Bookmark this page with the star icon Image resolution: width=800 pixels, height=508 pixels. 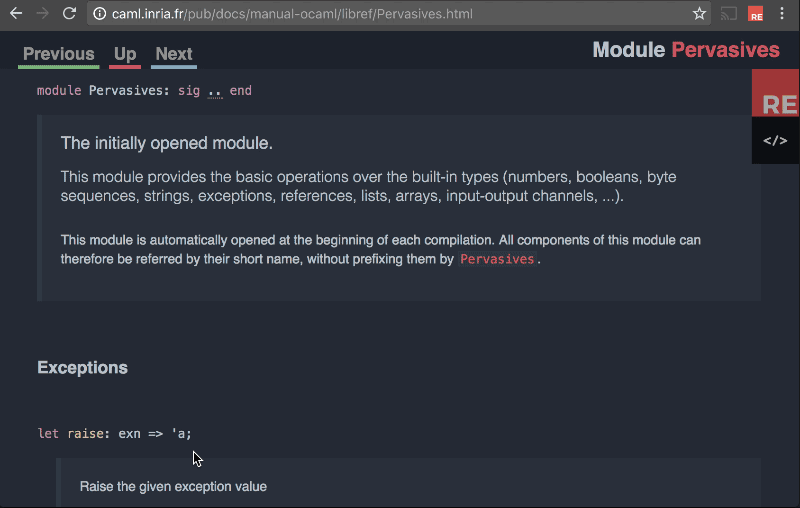[699, 14]
